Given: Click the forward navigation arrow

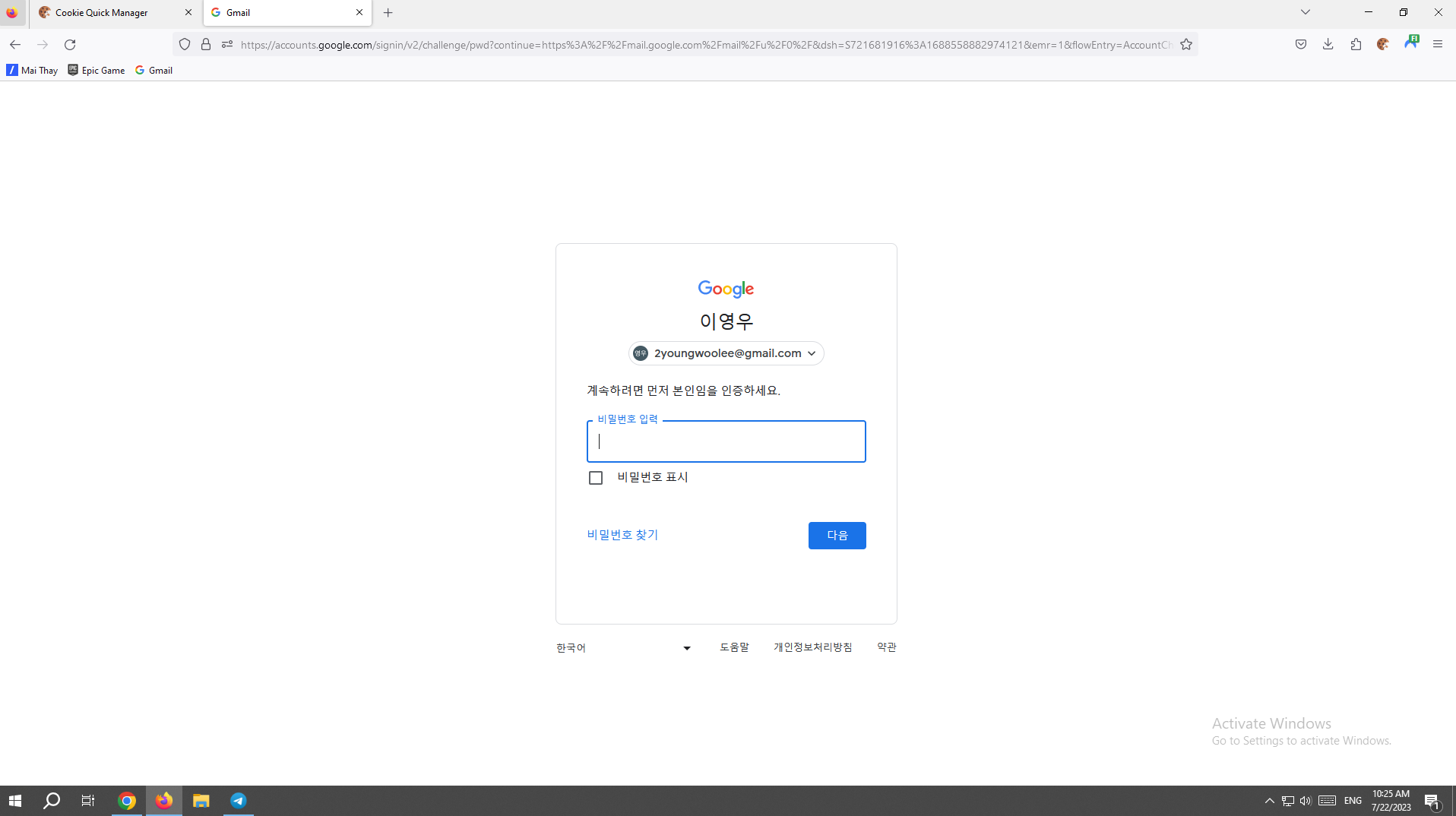Looking at the screenshot, I should [43, 44].
